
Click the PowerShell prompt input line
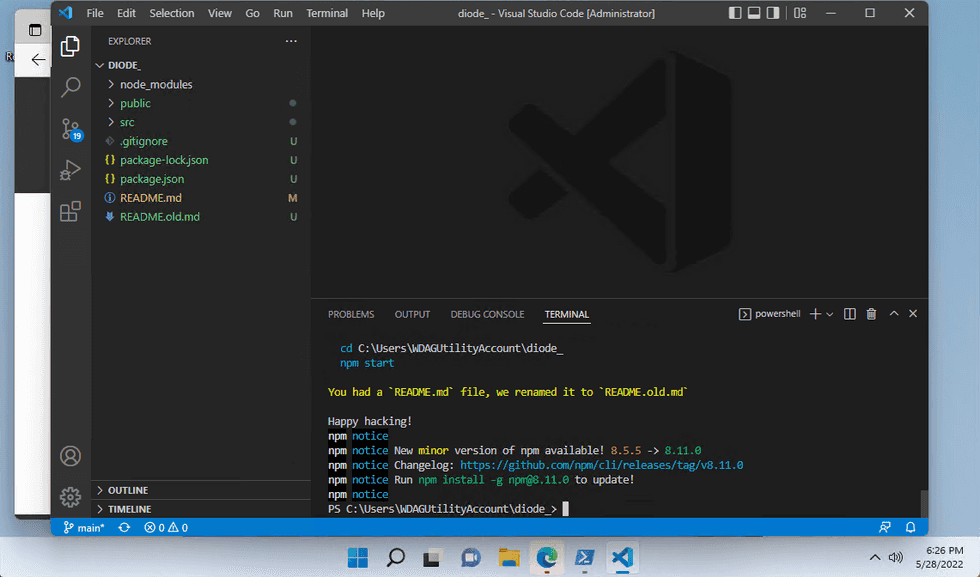[448, 509]
